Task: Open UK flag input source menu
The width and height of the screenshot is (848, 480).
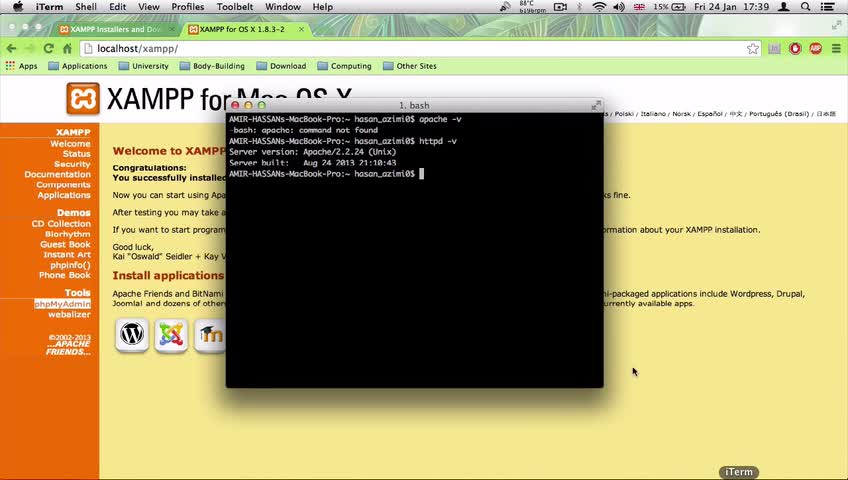Action: pyautogui.click(x=639, y=7)
